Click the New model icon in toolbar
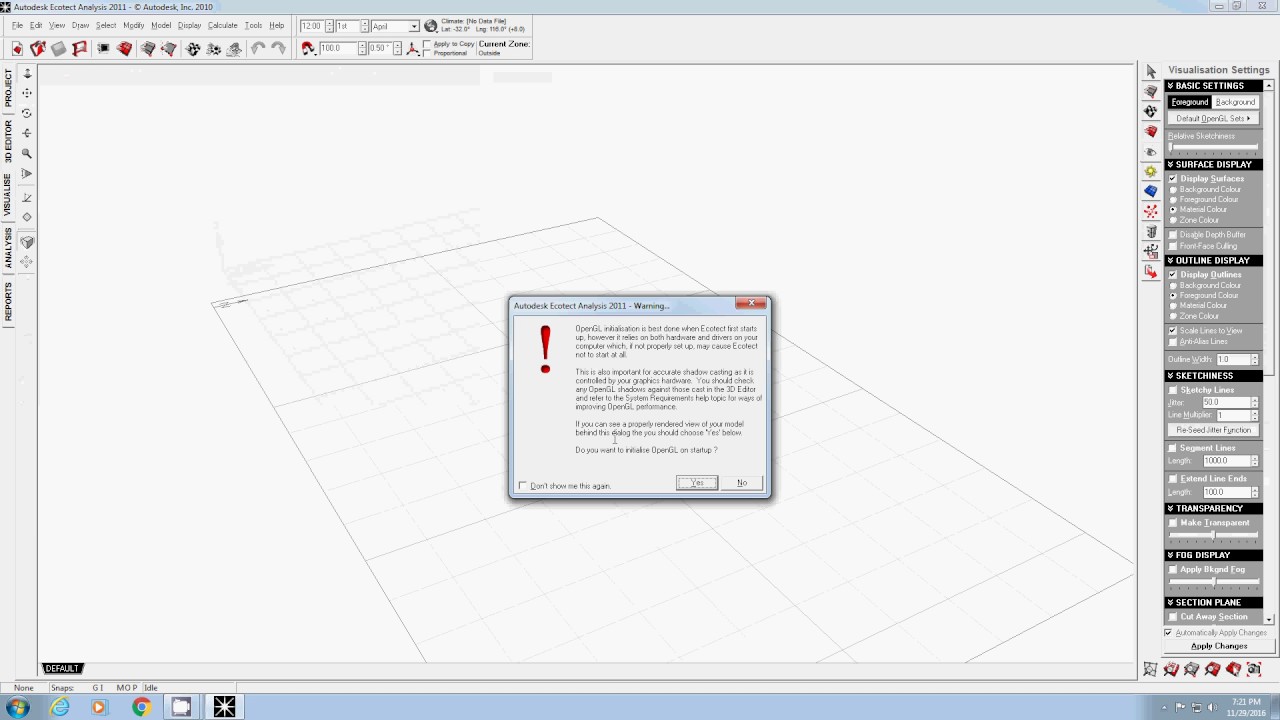 (x=17, y=48)
